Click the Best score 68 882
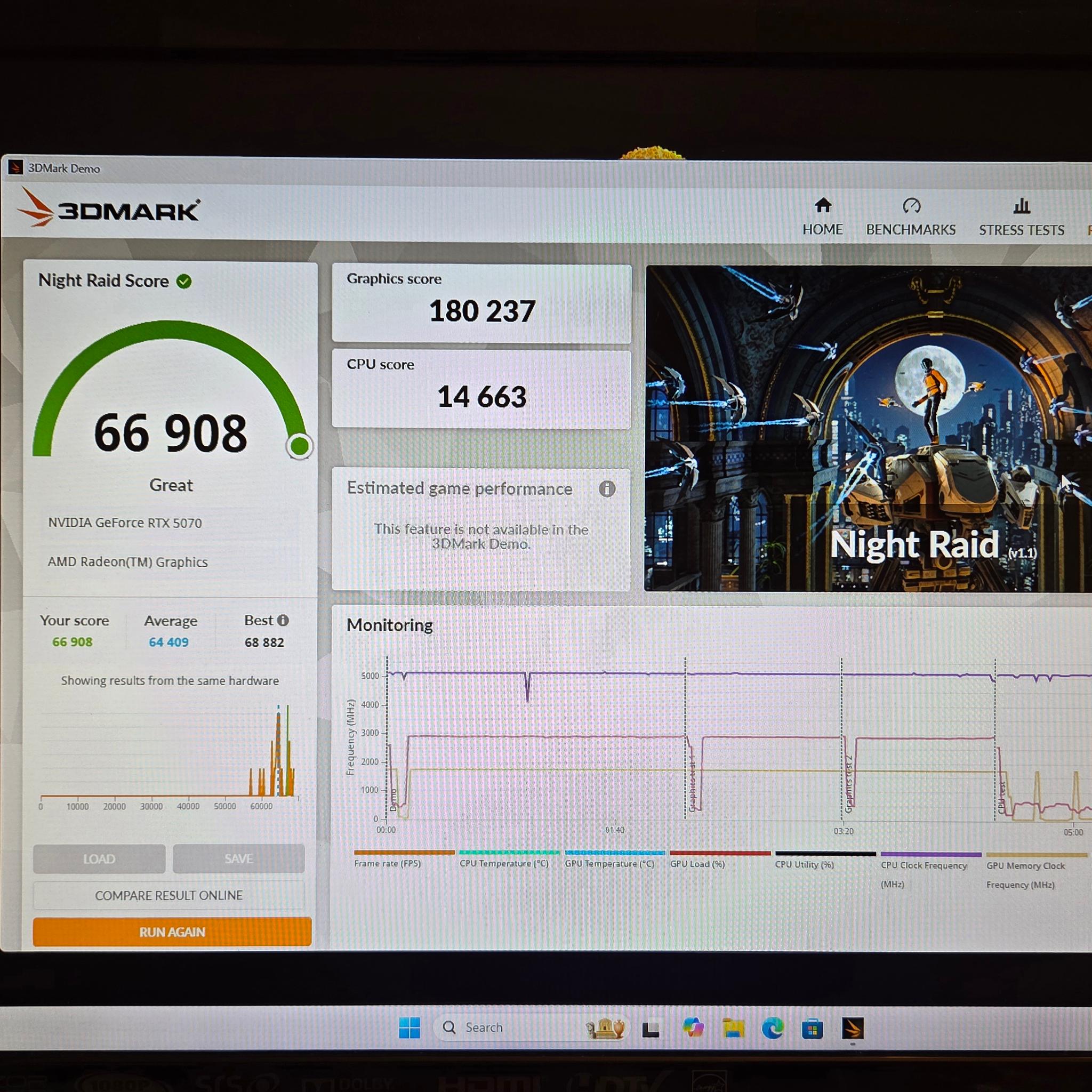The image size is (1092, 1092). pyautogui.click(x=264, y=642)
